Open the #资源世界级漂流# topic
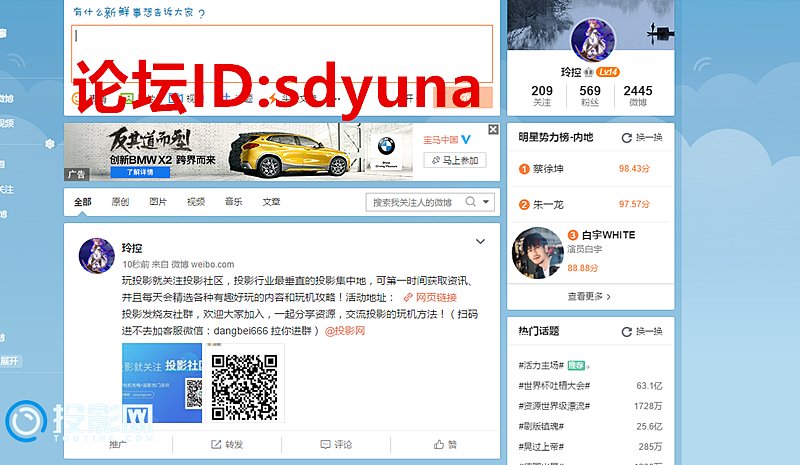Screen dimensions: 800x465 554,406
